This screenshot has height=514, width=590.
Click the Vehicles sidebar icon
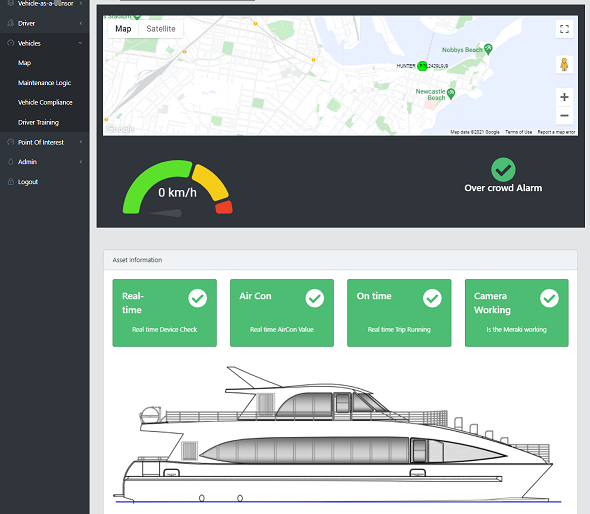(11, 43)
